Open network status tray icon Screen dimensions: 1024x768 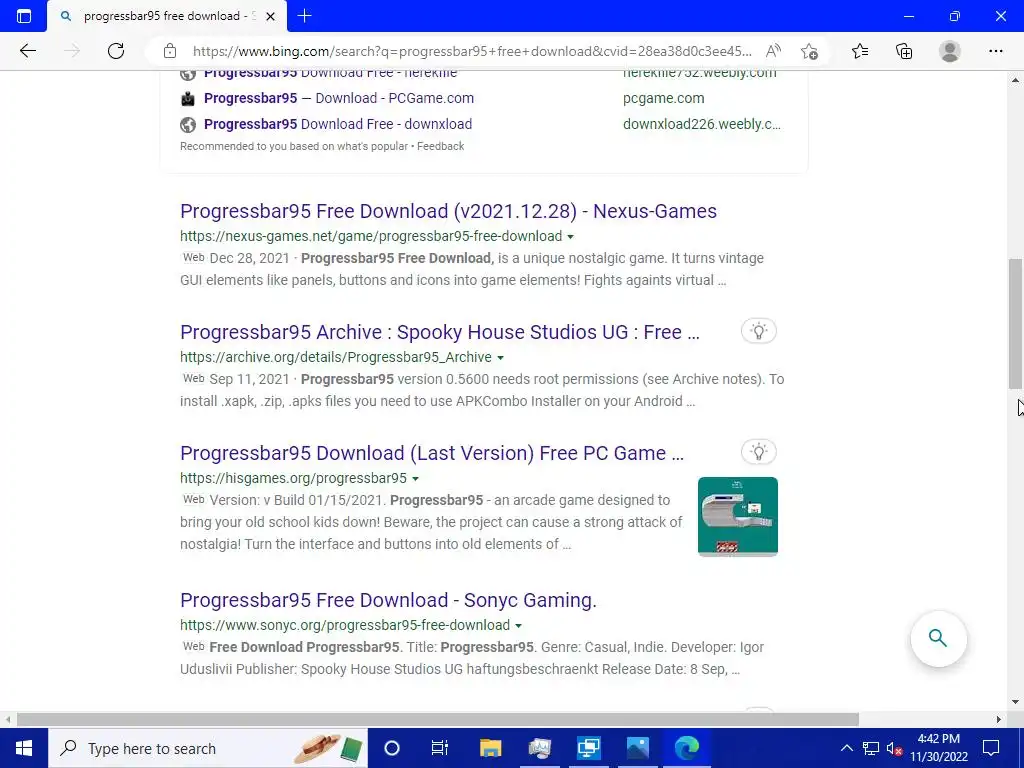click(871, 748)
